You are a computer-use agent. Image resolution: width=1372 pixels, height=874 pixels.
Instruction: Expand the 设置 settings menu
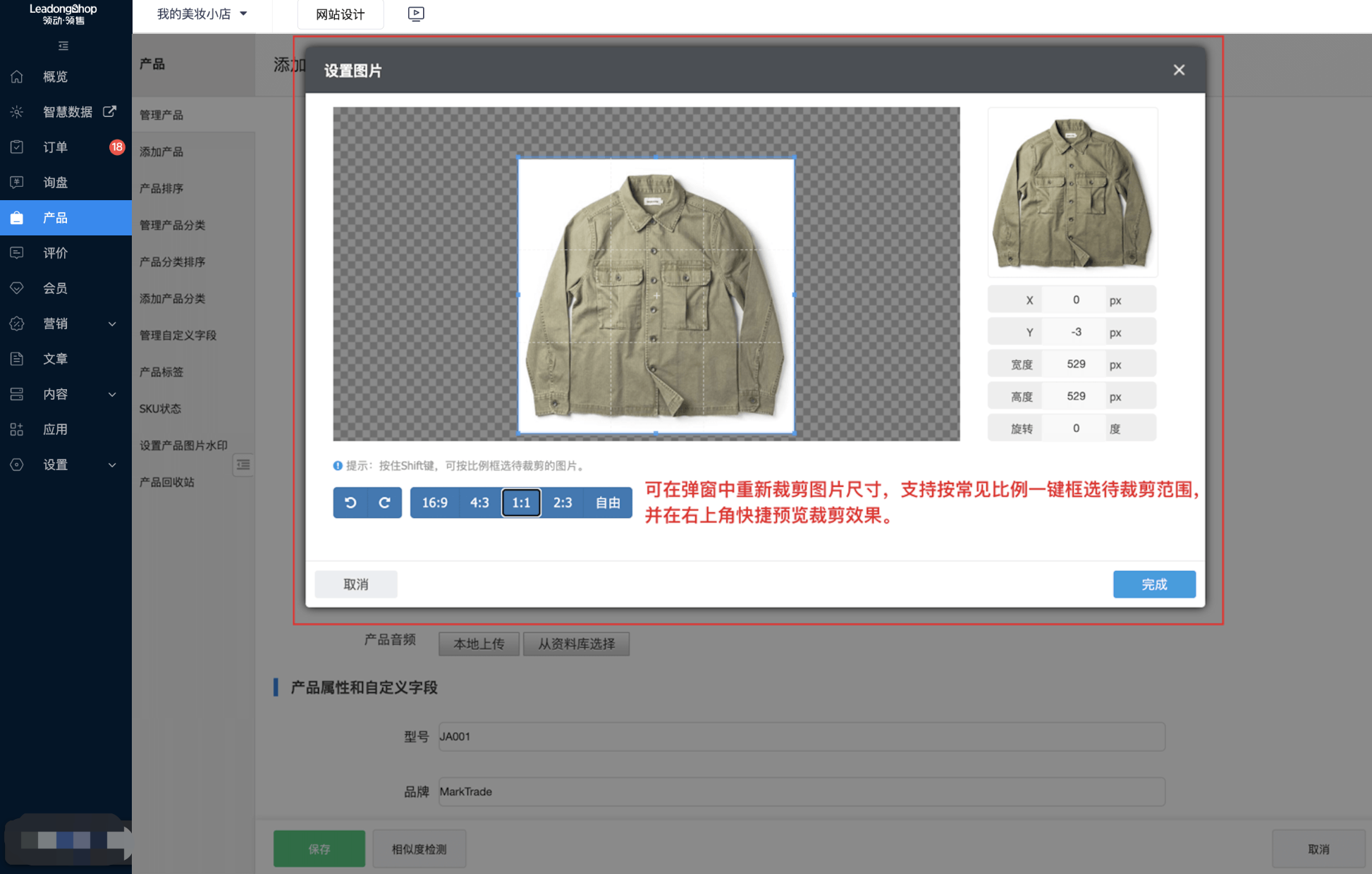(55, 464)
